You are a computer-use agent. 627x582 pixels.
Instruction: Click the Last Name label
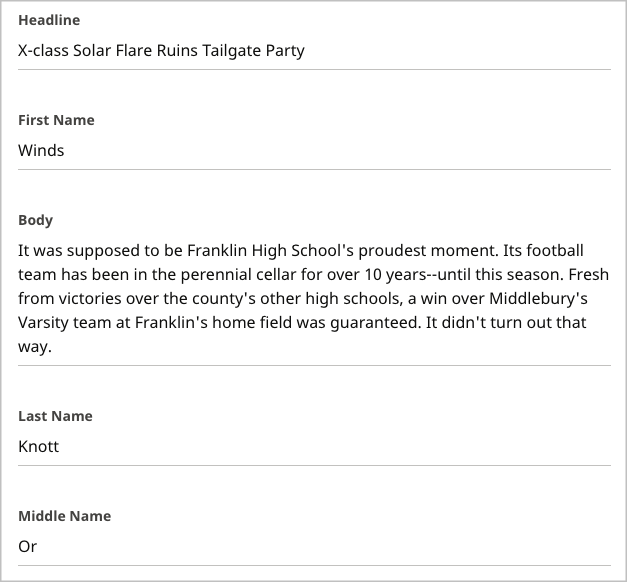pyautogui.click(x=55, y=416)
